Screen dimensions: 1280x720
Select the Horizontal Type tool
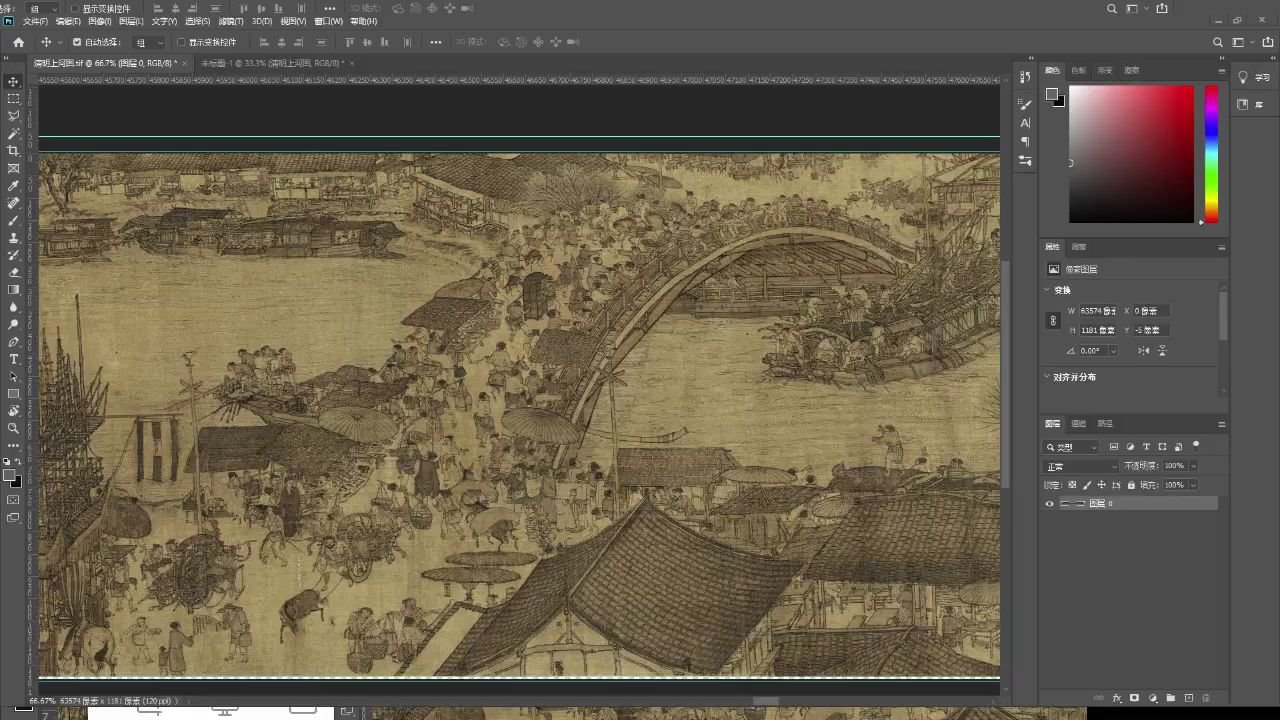click(13, 359)
